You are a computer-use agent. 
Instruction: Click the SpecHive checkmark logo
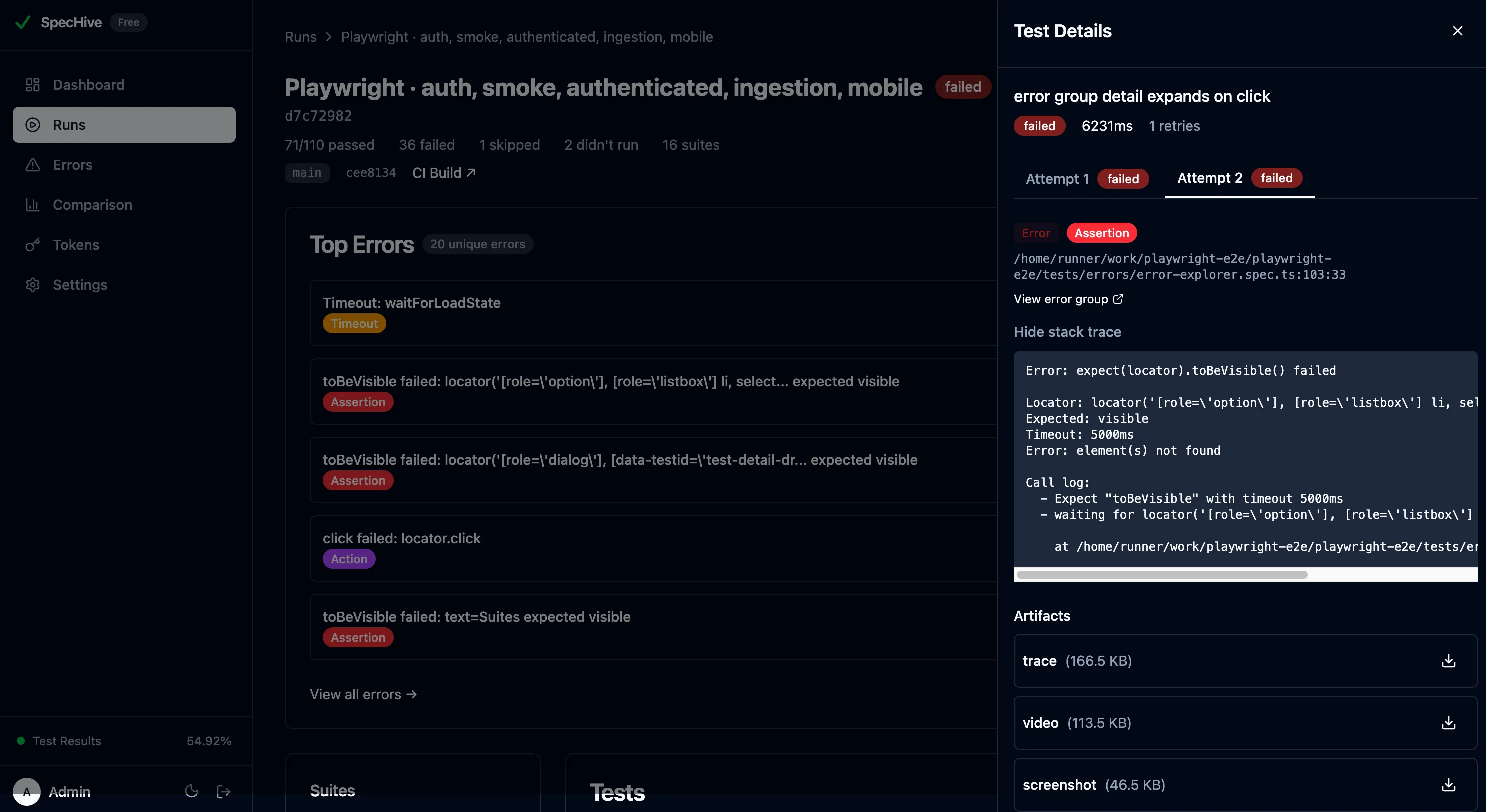pyautogui.click(x=22, y=22)
